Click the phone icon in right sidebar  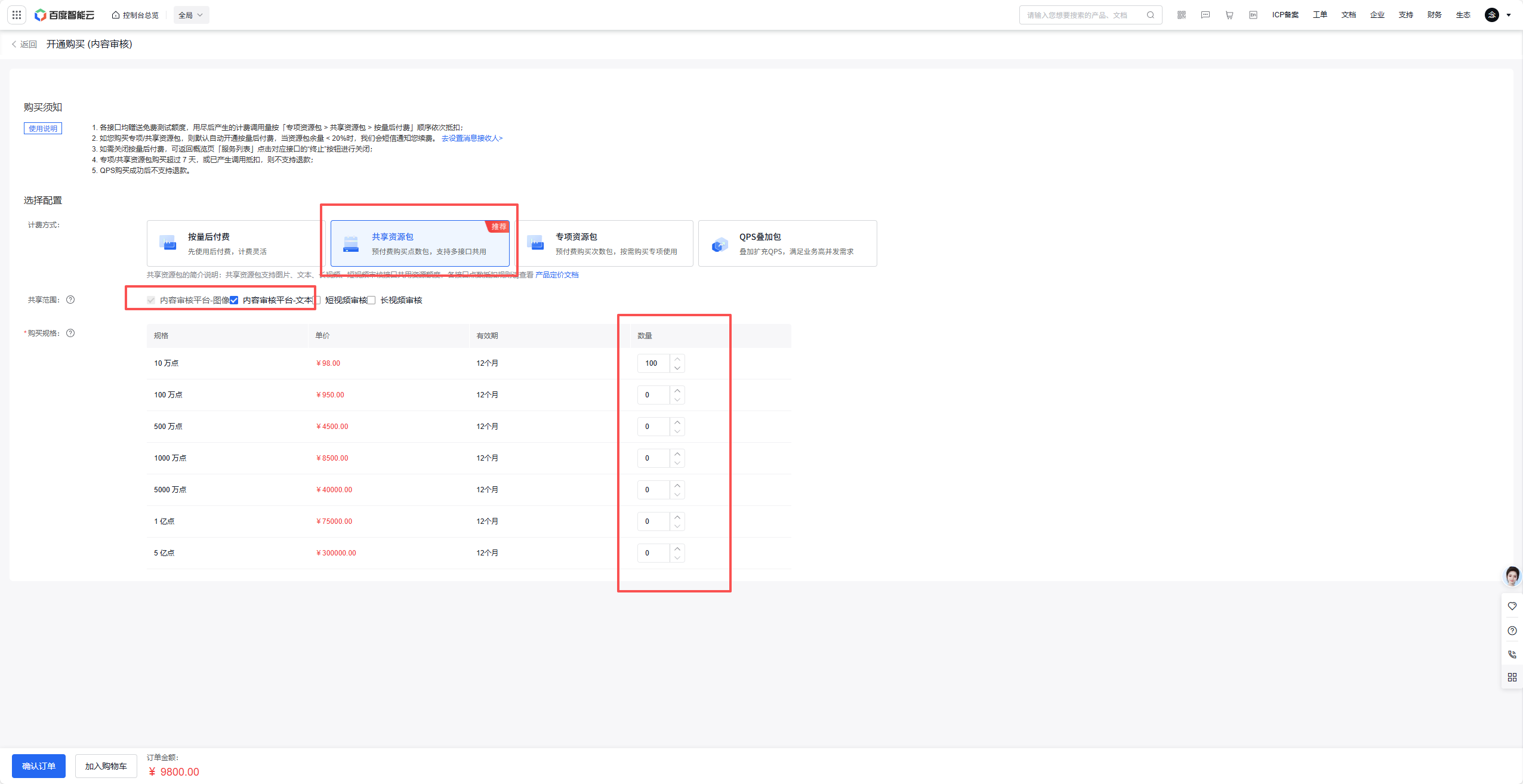pos(1512,654)
